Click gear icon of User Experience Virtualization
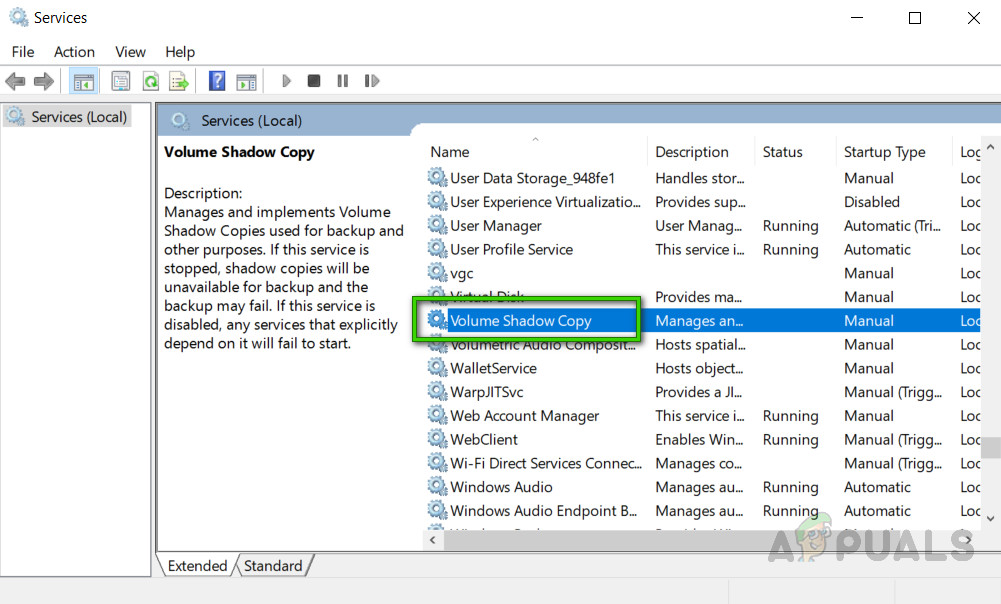 (437, 201)
